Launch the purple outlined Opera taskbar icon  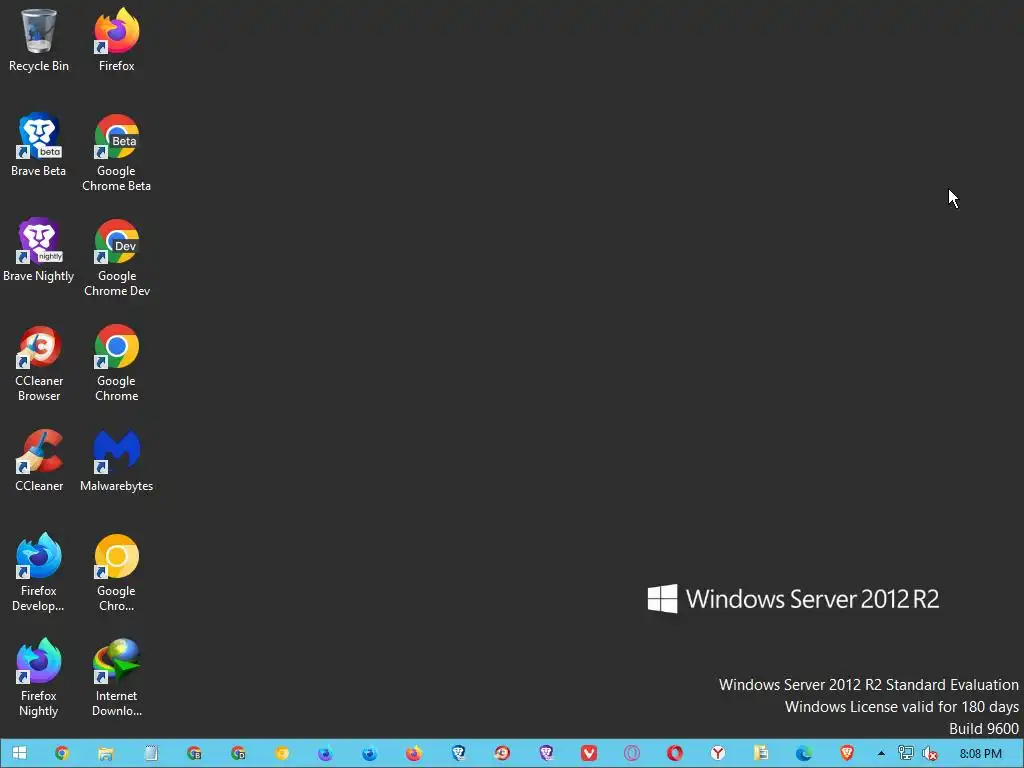click(x=632, y=754)
